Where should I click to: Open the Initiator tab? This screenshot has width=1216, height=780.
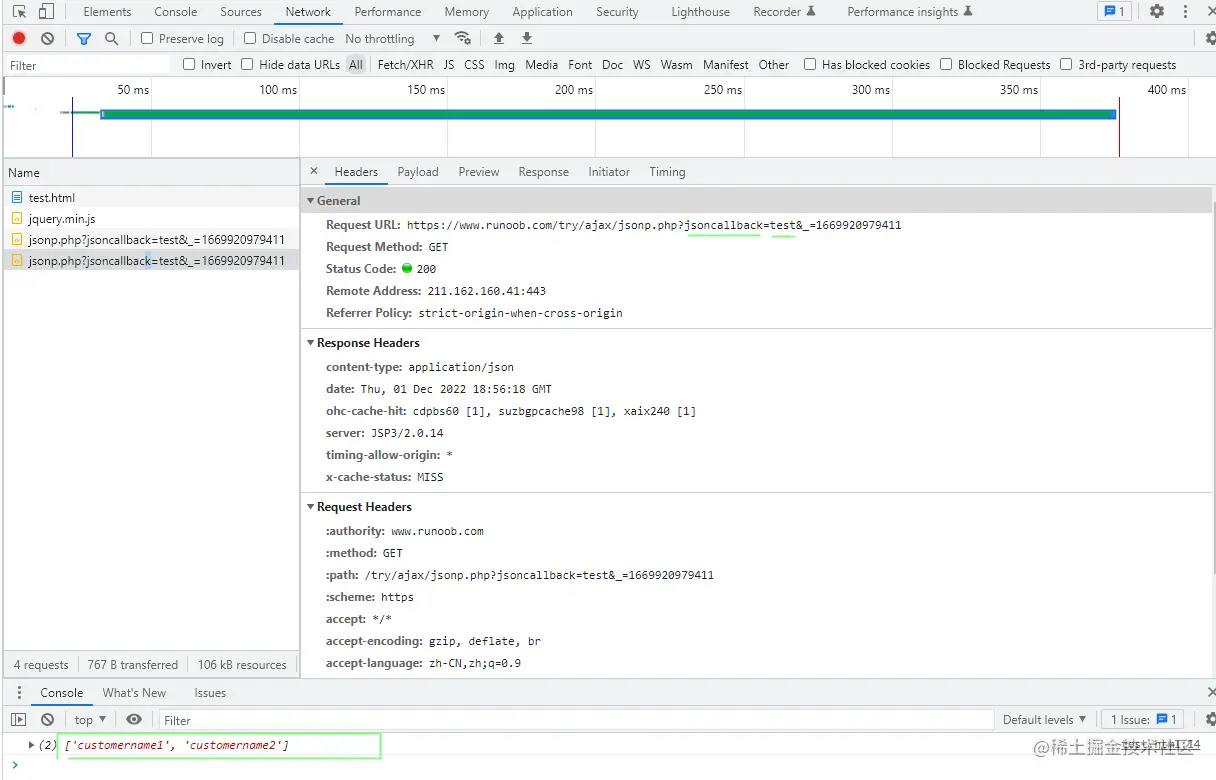609,172
